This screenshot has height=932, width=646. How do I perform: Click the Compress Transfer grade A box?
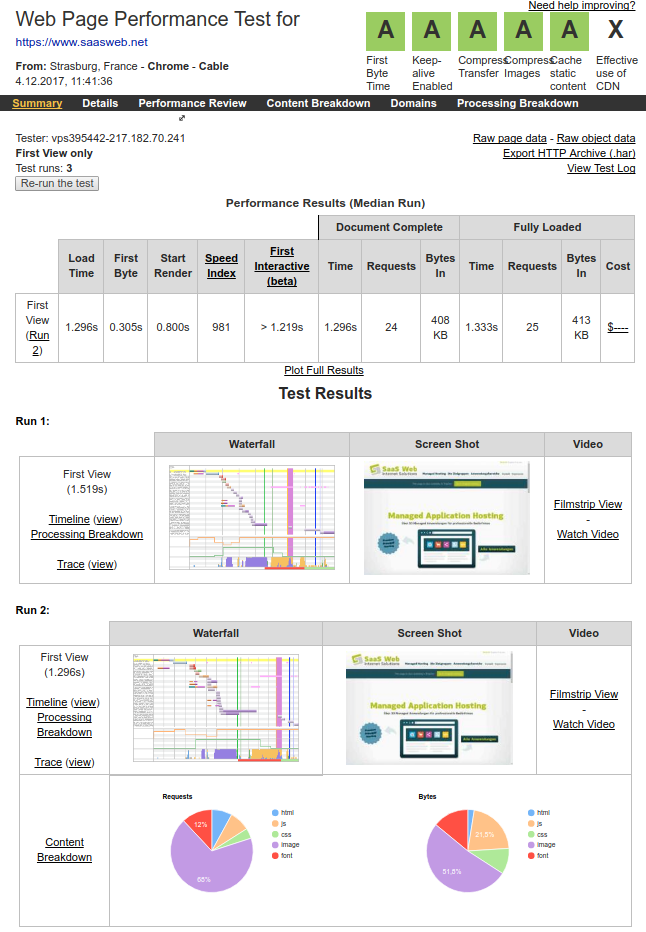[477, 32]
